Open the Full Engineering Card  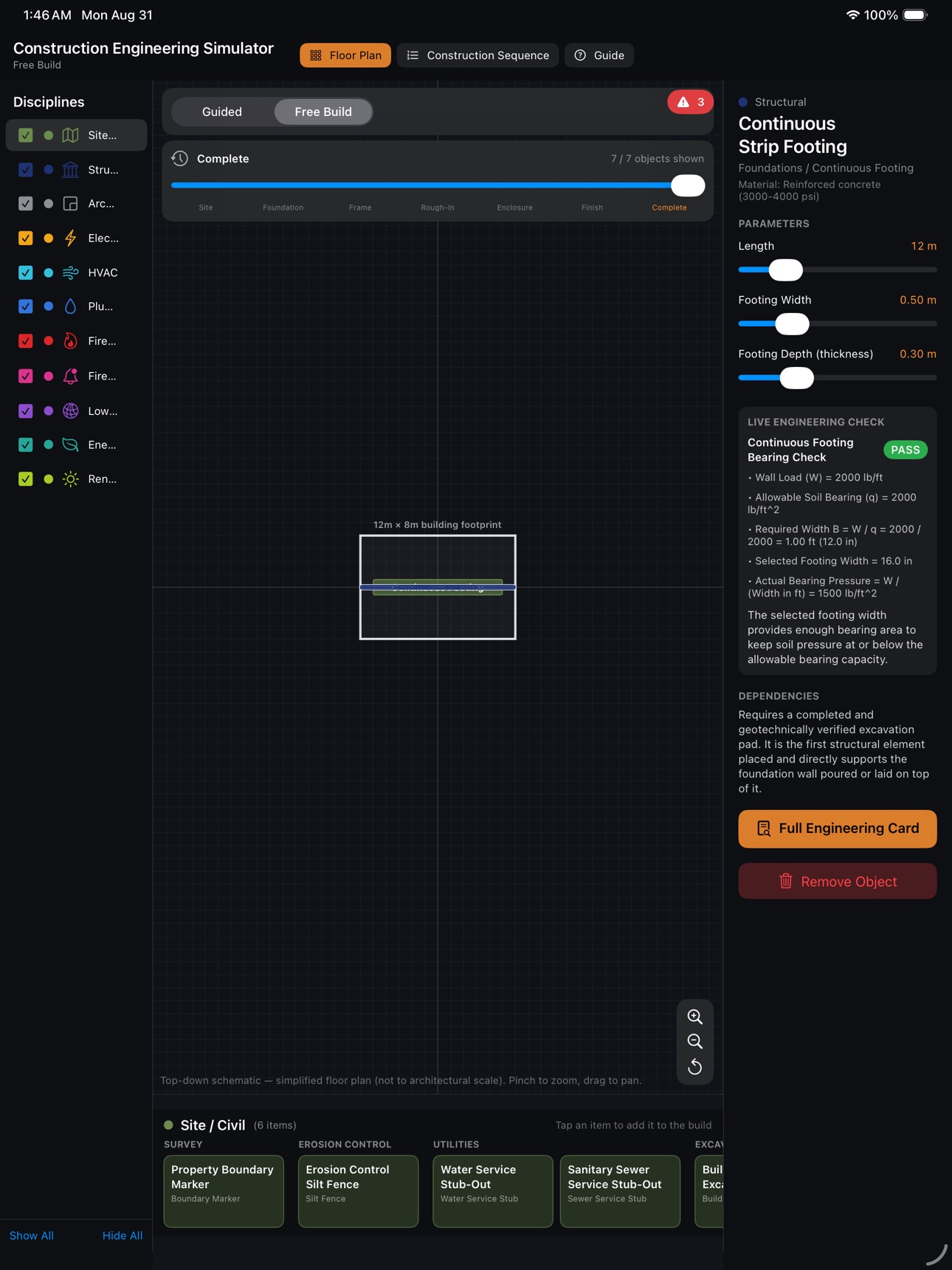click(x=838, y=828)
